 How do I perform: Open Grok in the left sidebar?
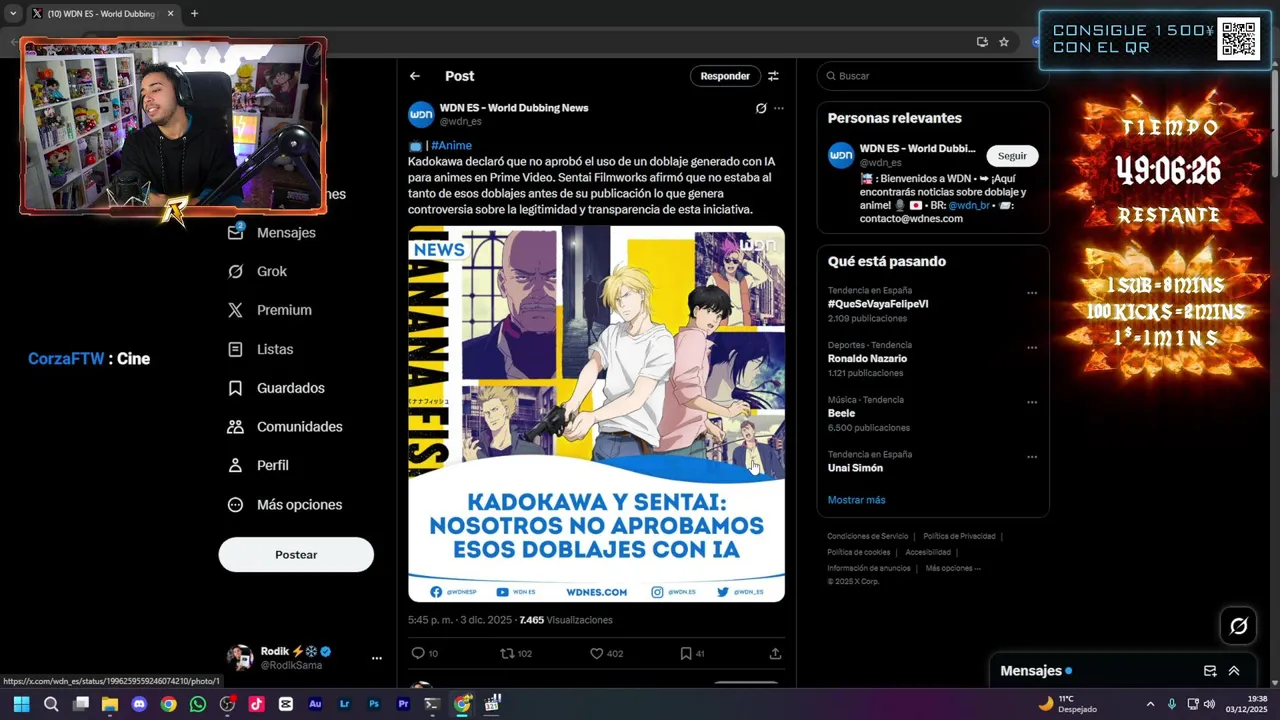coord(257,271)
